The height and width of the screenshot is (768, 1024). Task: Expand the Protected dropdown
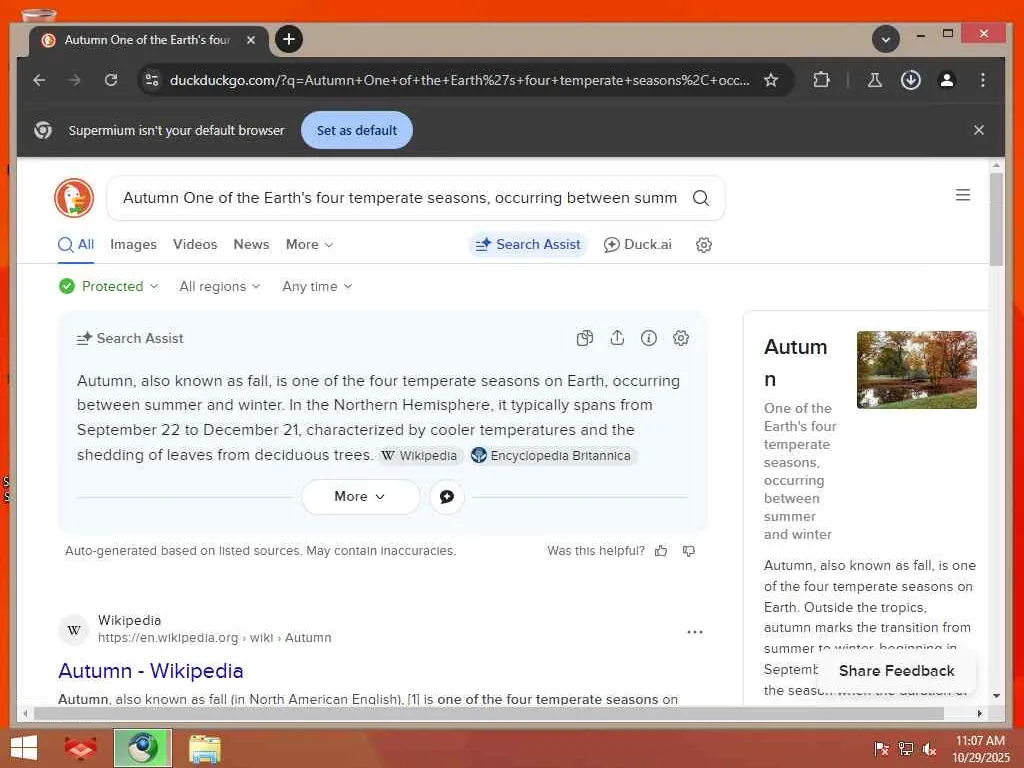(x=108, y=286)
